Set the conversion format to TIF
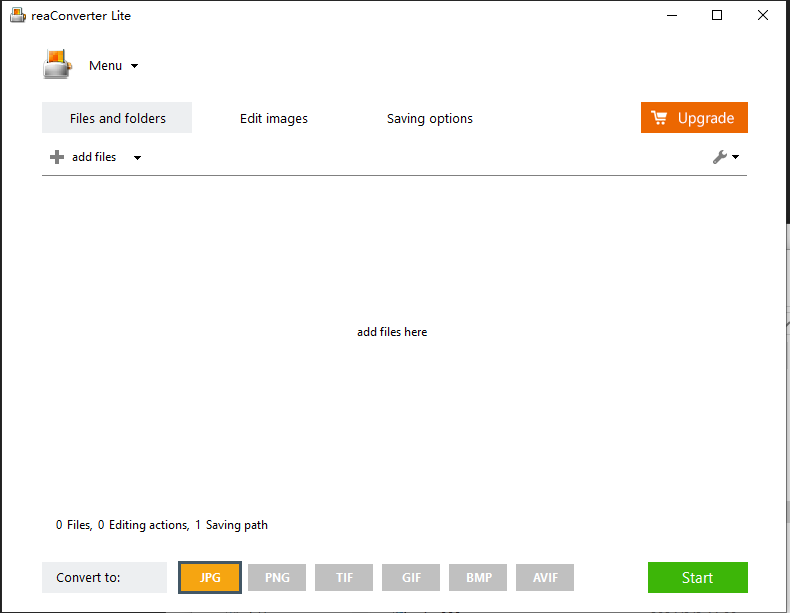Screen dimensions: 790x613 pos(344,577)
